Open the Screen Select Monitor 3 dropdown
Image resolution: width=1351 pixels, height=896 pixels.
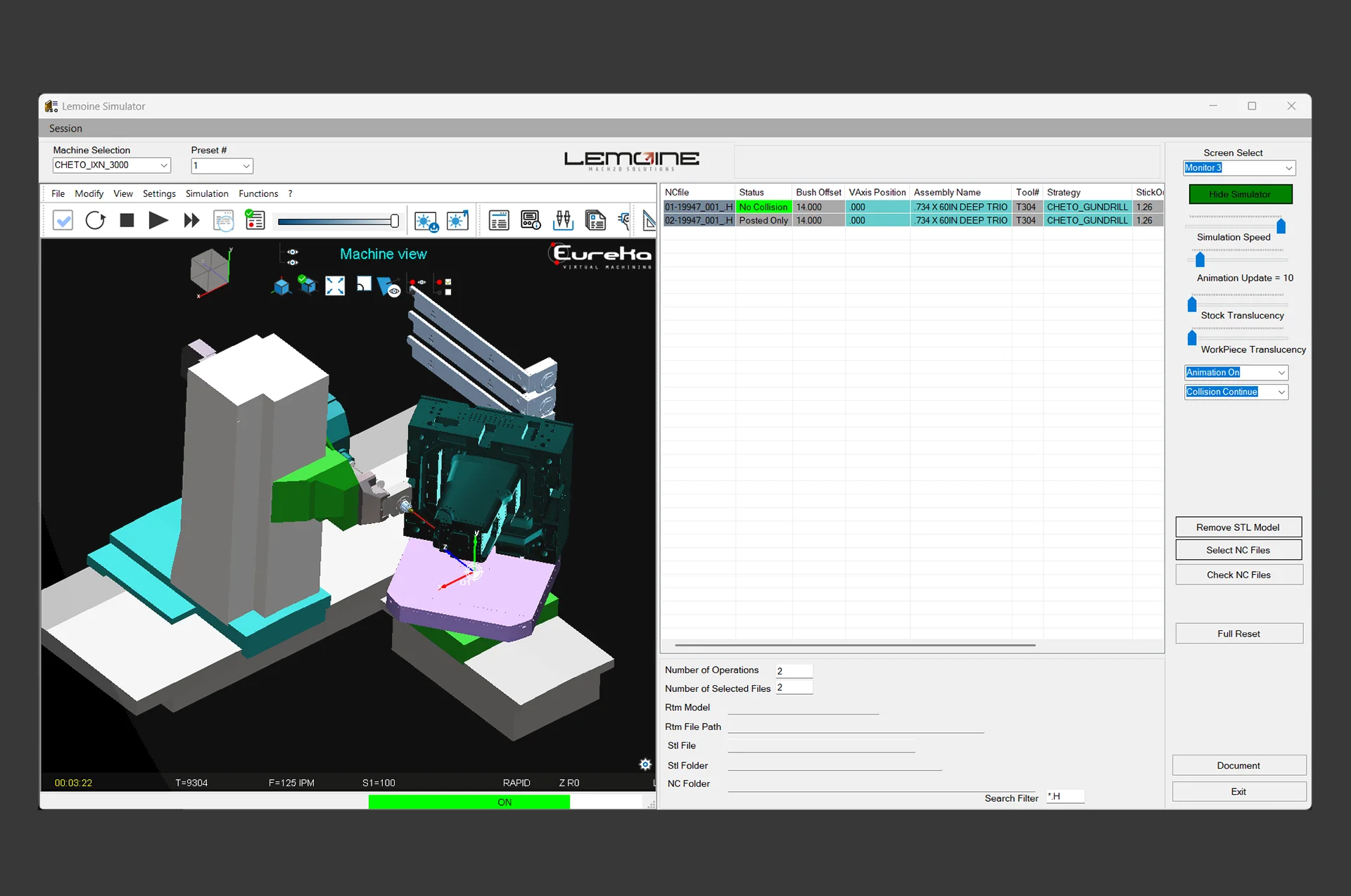pos(1239,168)
